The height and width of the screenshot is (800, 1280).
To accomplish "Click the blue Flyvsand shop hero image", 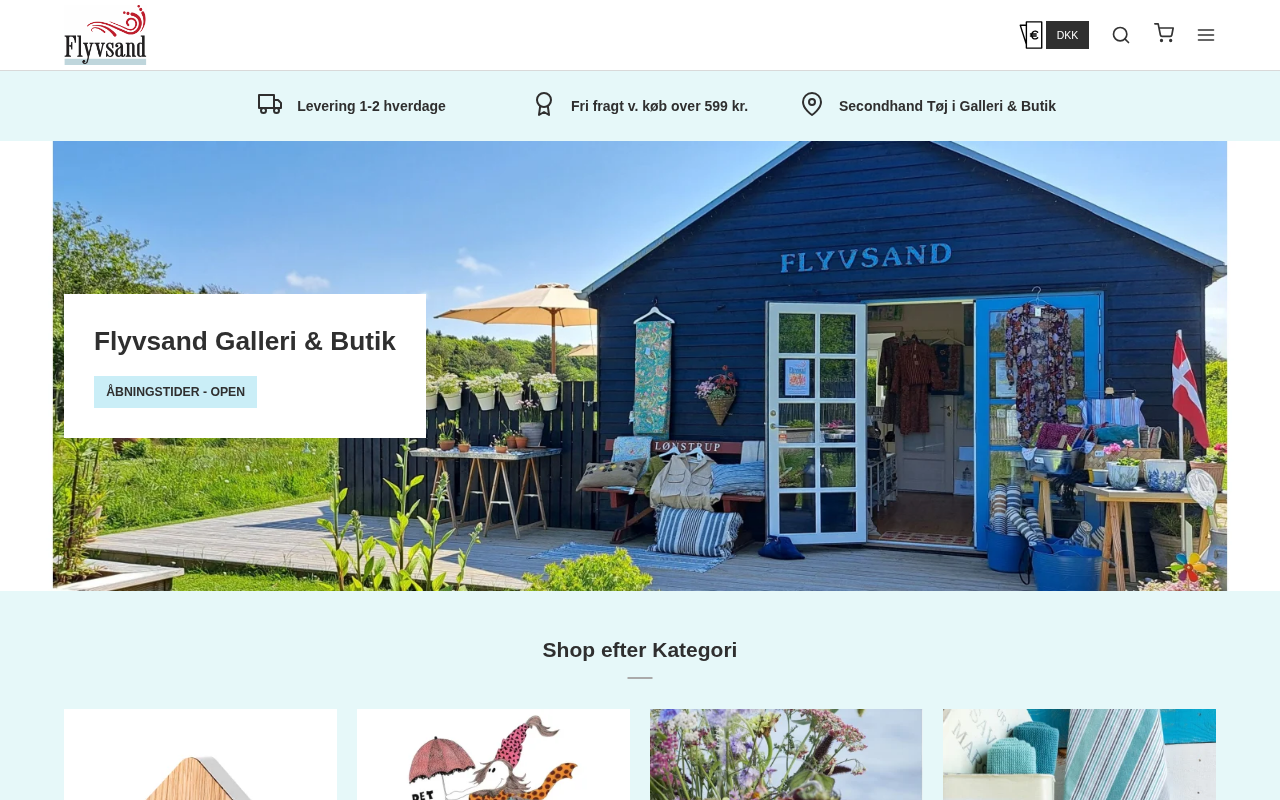I will click(800, 366).
